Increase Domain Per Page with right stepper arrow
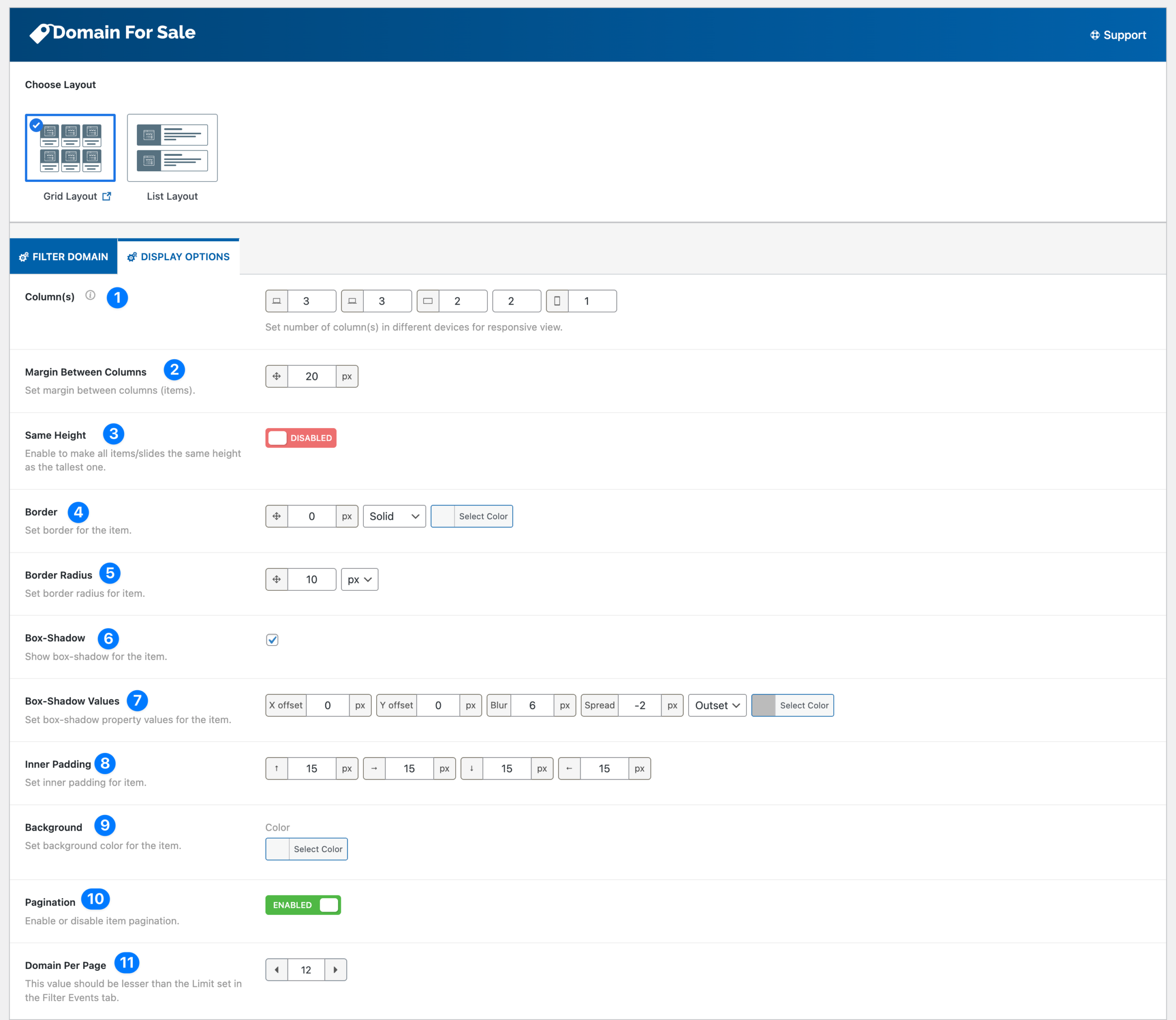Screen dimensions: 1176x1020 [x=336, y=969]
